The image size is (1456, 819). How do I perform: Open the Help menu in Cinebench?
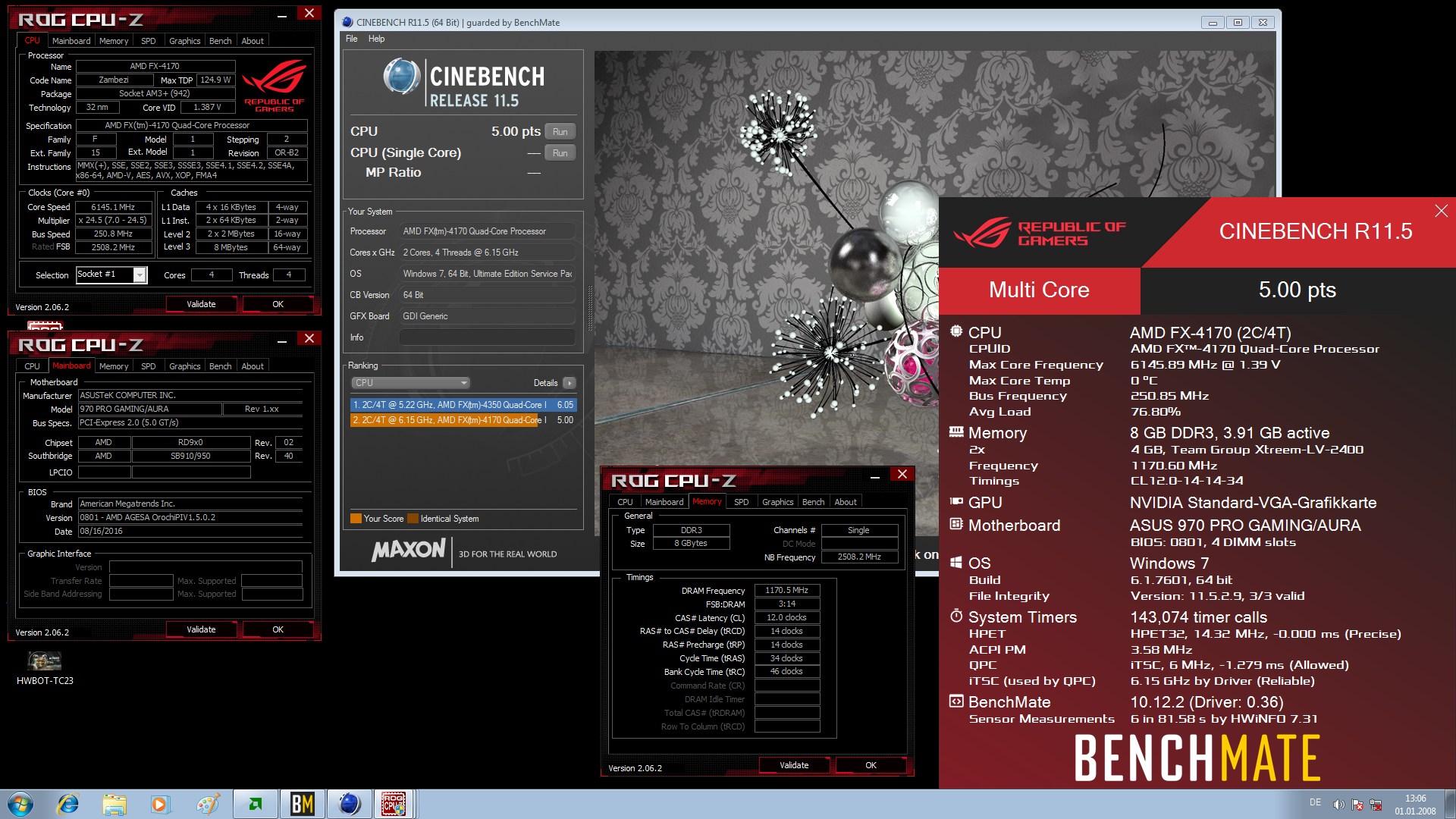tap(376, 39)
